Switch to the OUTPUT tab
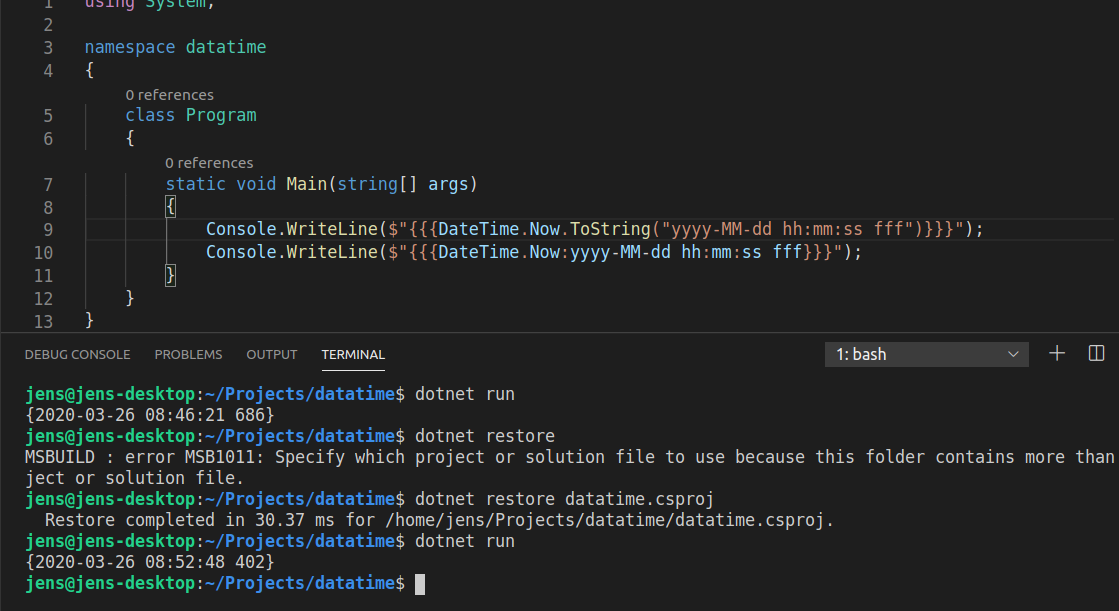The height and width of the screenshot is (611, 1119). tap(271, 355)
